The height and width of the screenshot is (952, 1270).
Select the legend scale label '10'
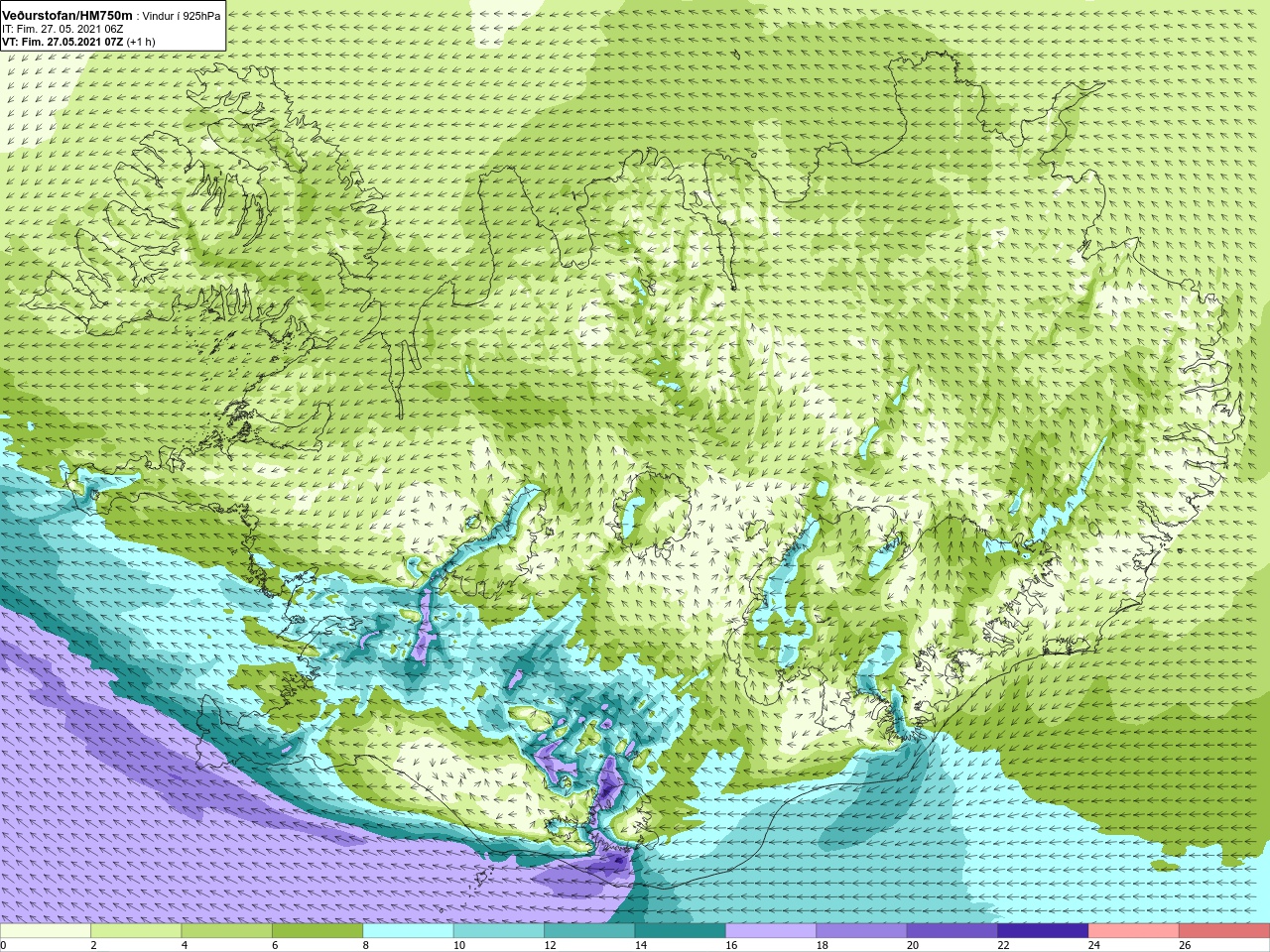tap(459, 946)
